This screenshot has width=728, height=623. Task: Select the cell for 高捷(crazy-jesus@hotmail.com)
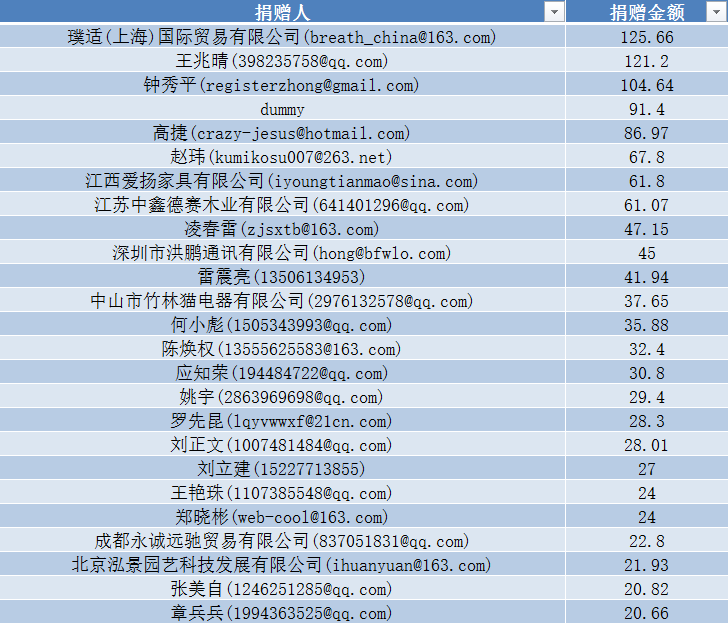[x=282, y=132]
